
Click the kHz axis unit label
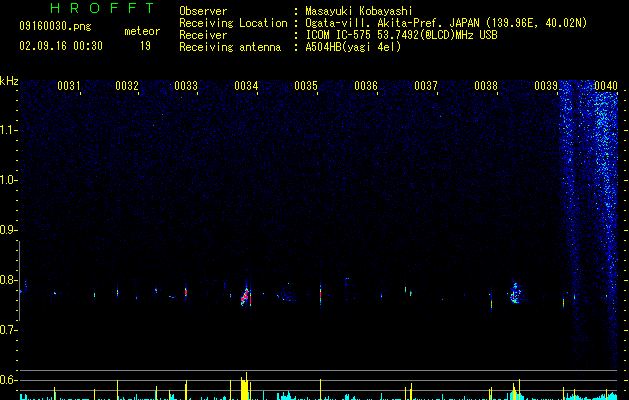[x=9, y=81]
